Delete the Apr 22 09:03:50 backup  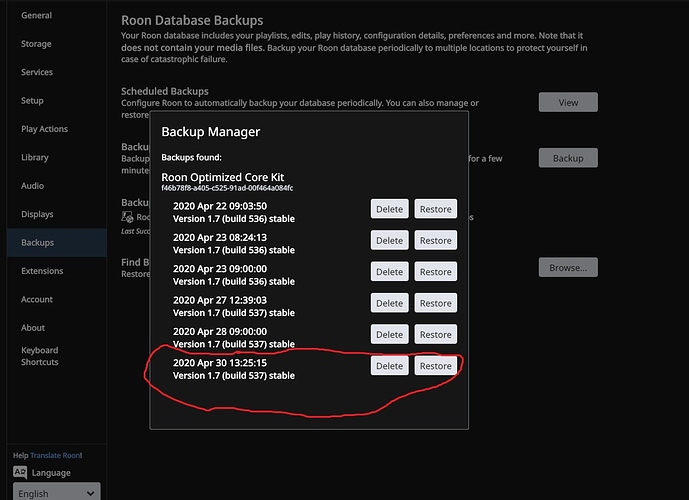389,209
